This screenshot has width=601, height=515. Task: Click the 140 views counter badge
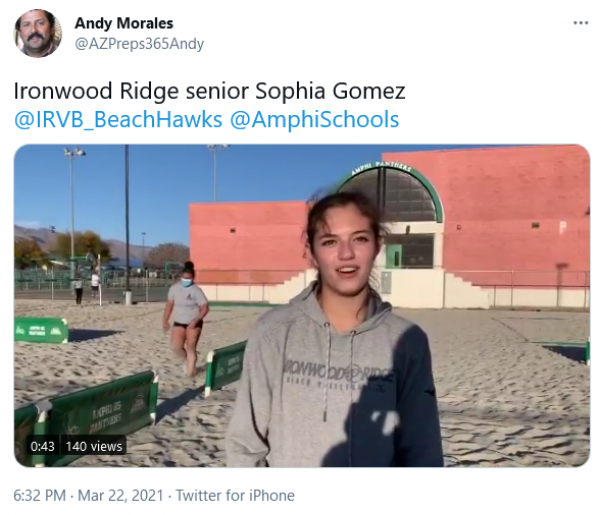tap(94, 446)
